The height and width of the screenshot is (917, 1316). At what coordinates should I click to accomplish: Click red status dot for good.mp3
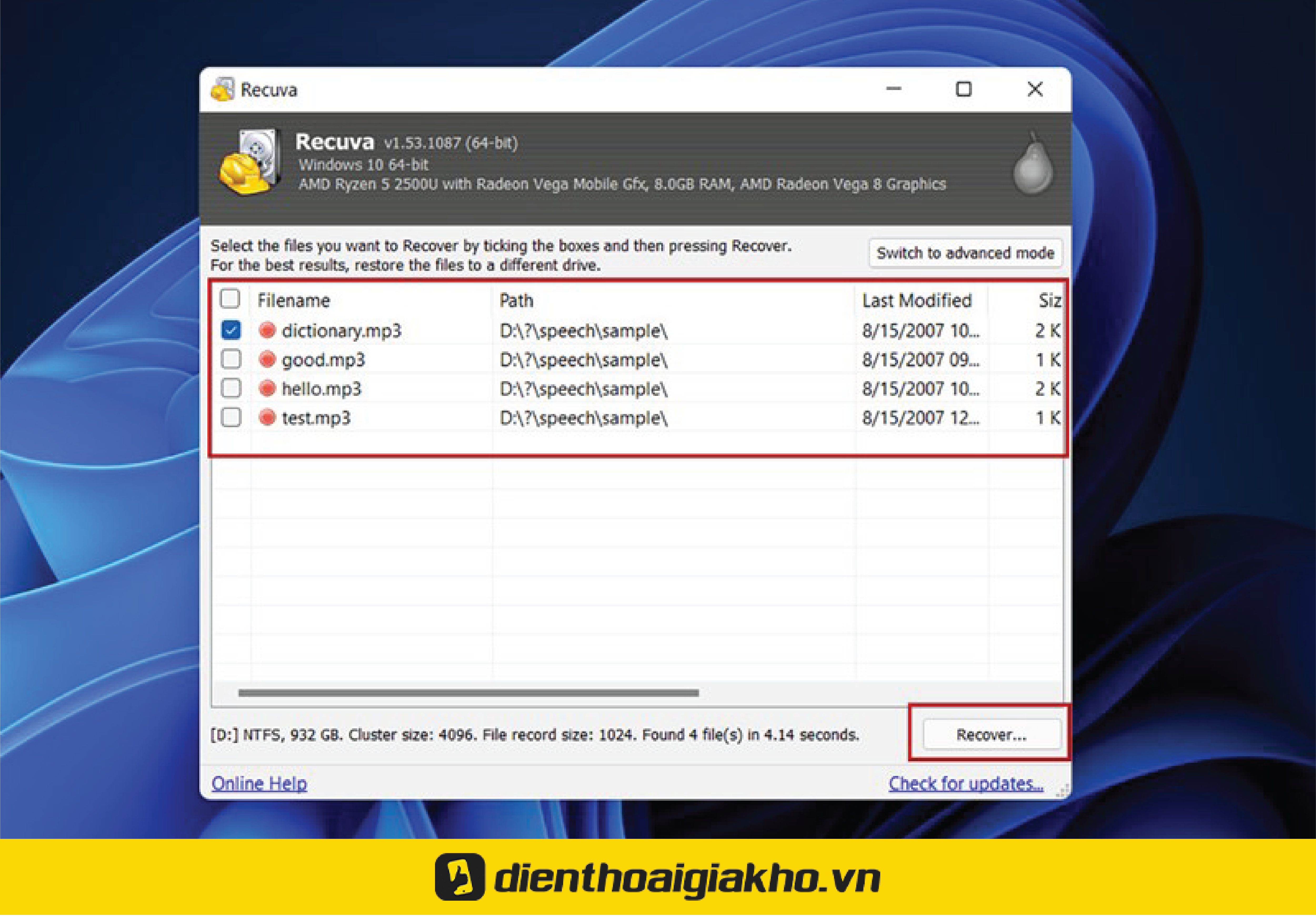tap(267, 359)
